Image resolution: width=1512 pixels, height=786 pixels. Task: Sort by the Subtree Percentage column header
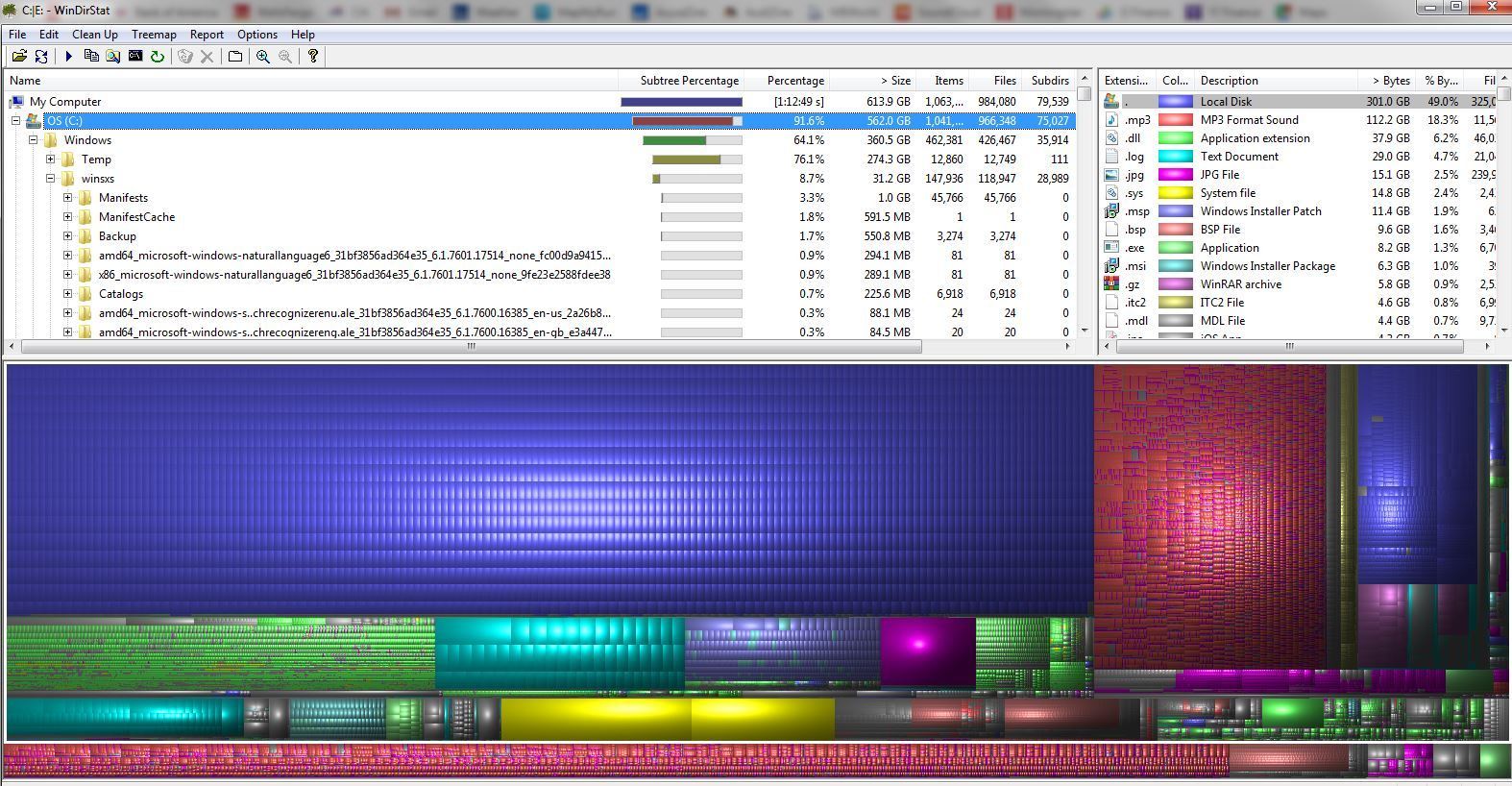689,81
